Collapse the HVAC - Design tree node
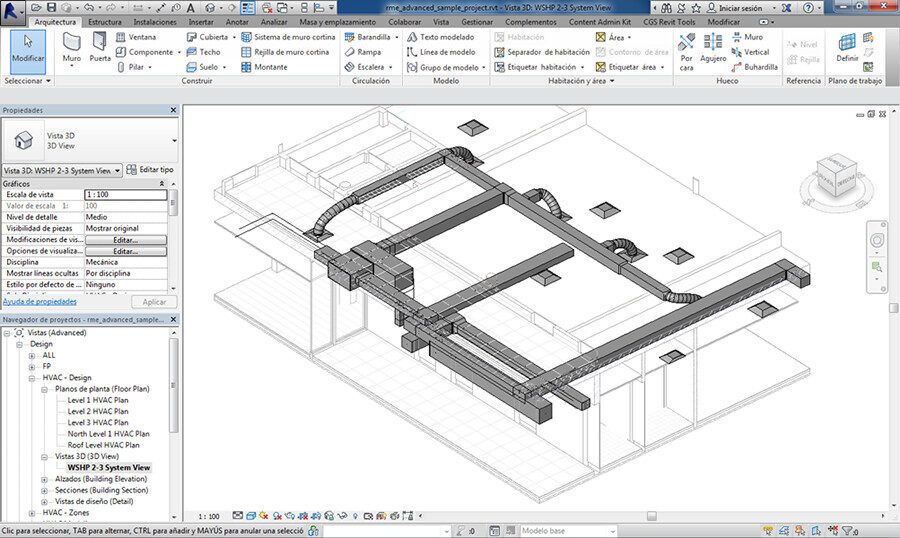The height and width of the screenshot is (538, 900). 32,377
